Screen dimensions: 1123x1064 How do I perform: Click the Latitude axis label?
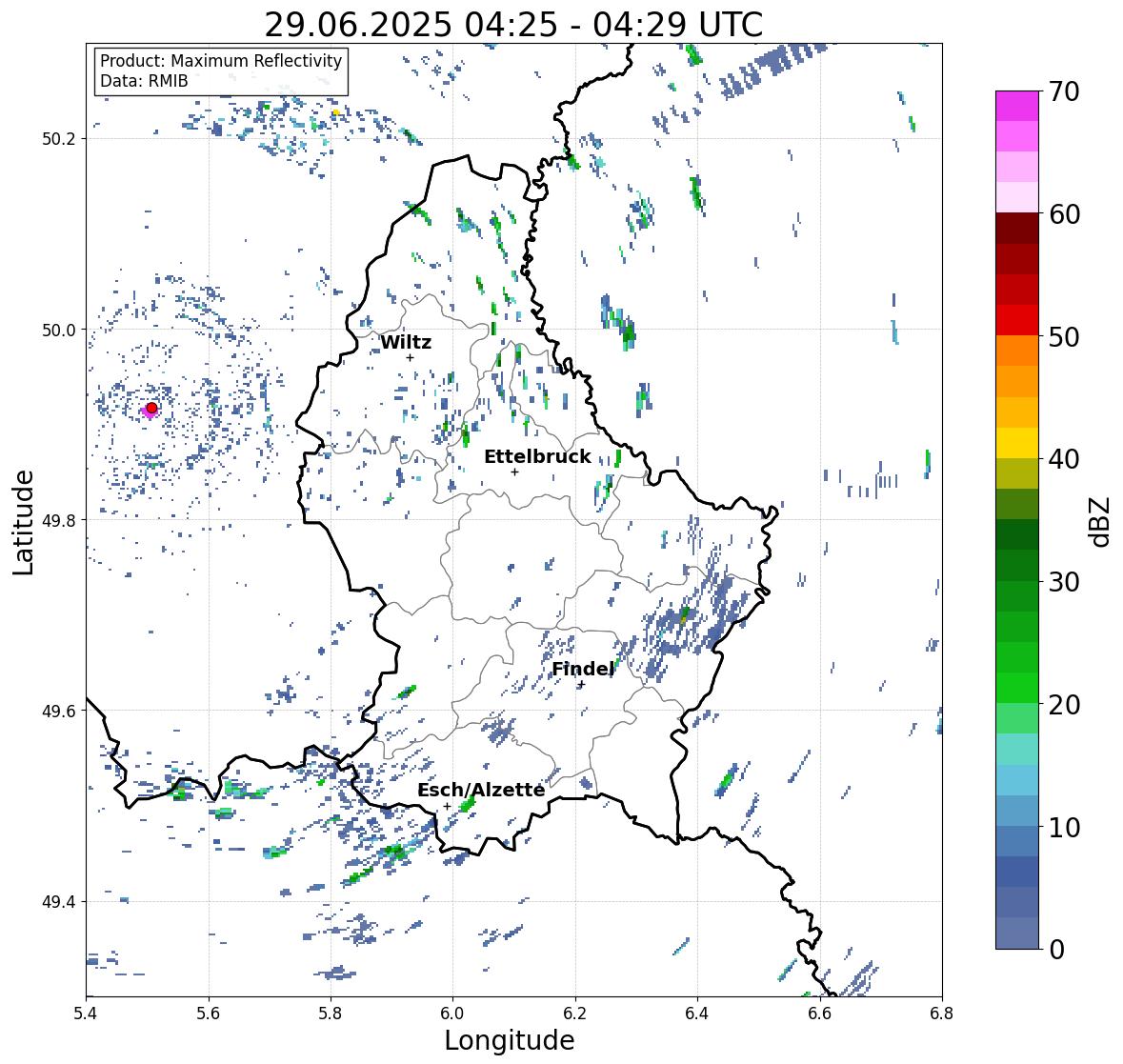tap(24, 522)
